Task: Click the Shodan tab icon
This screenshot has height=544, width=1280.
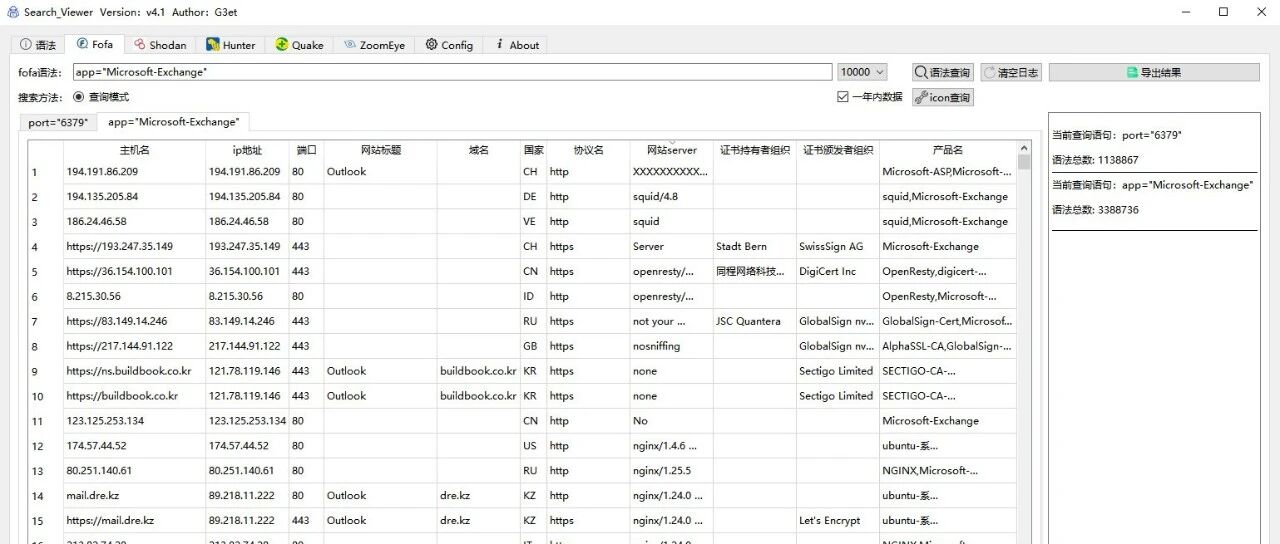Action: 140,45
